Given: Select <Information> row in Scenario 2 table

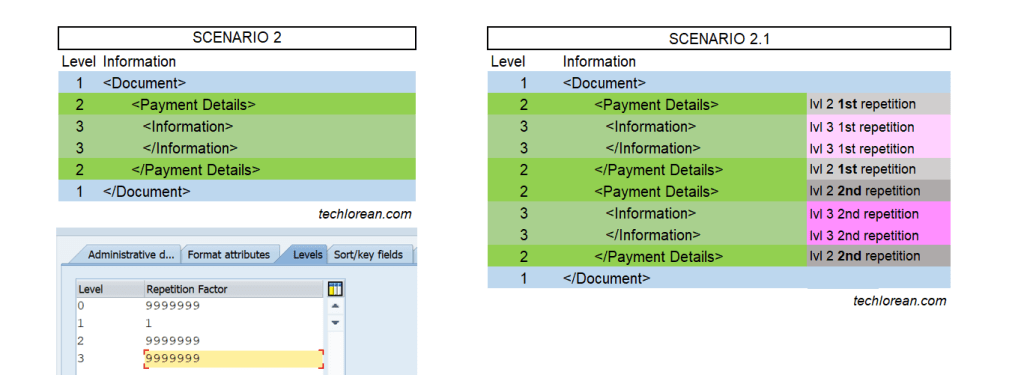Looking at the screenshot, I should pos(237,126).
